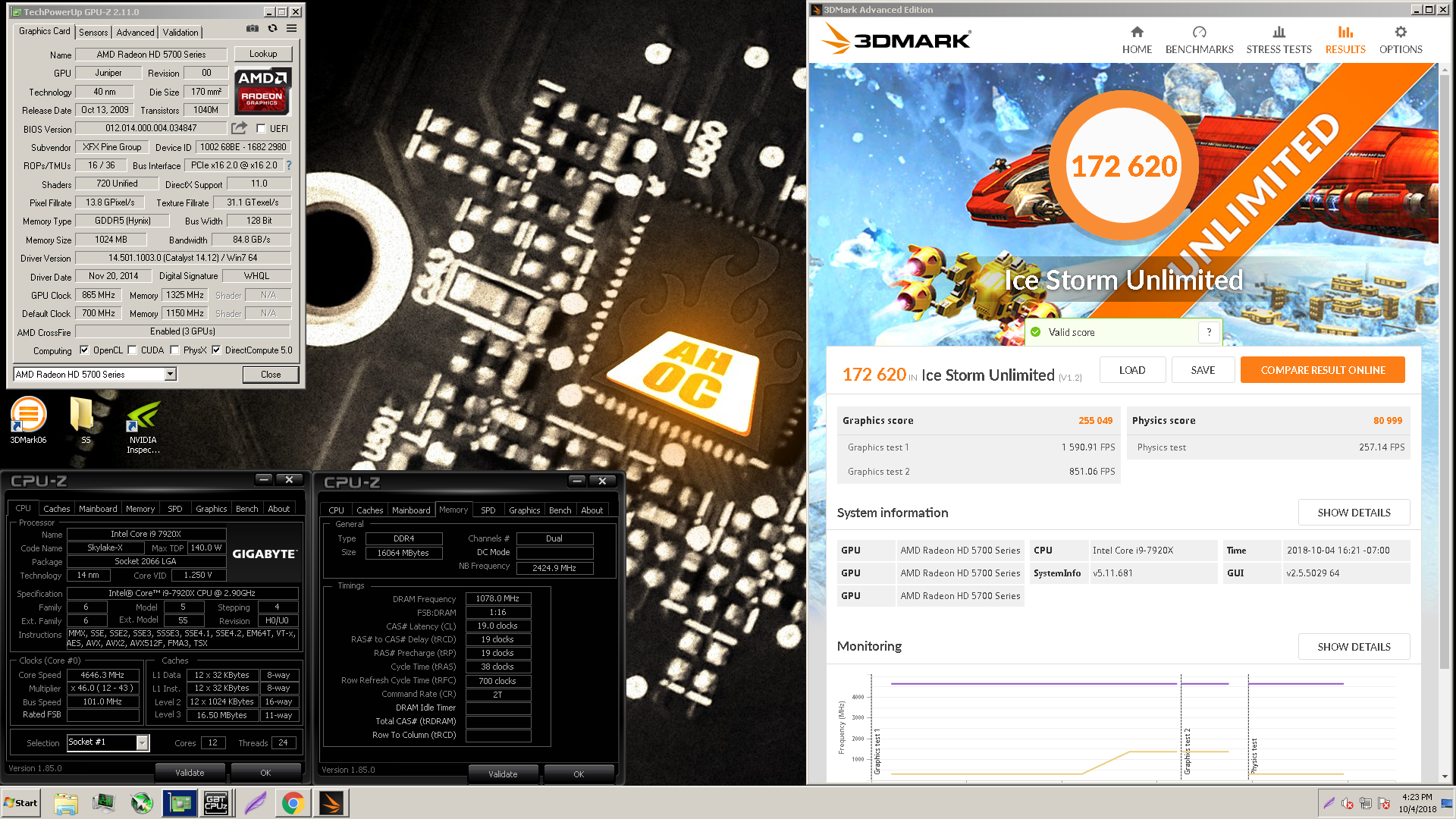
Task: Open the Graphics tab in right CPU-Z
Action: pos(525,510)
